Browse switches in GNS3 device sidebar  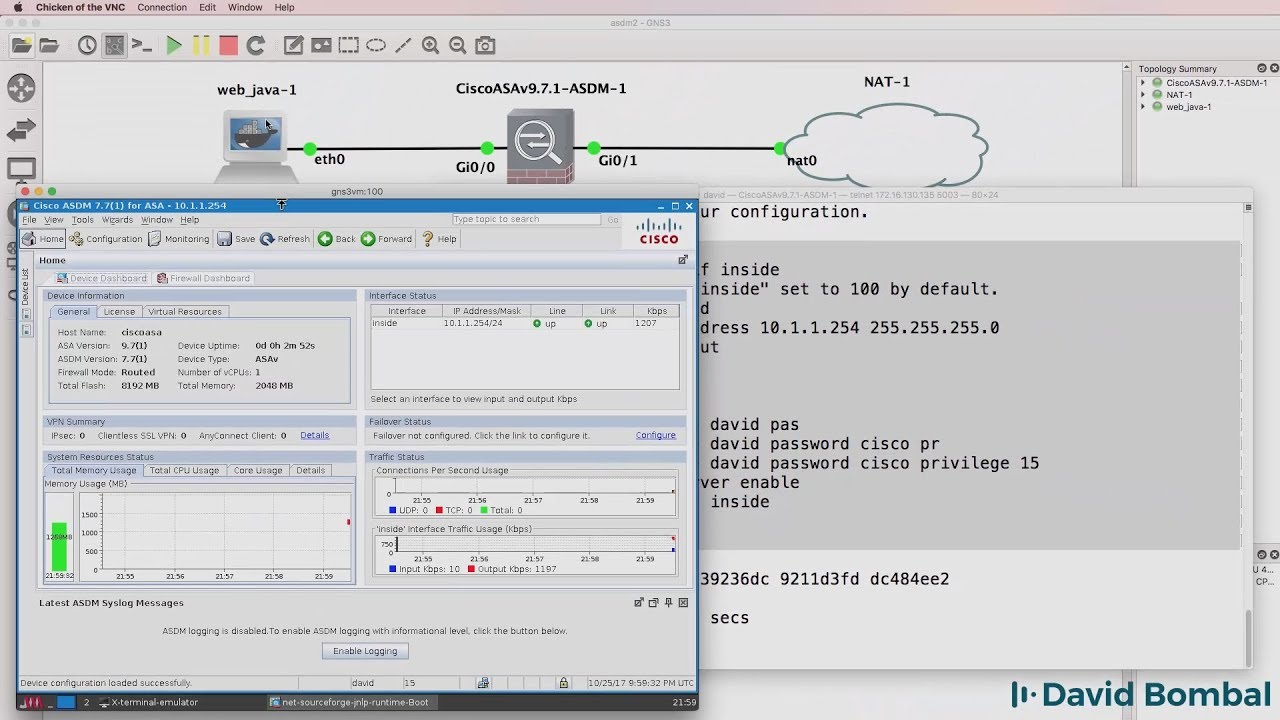pos(21,129)
